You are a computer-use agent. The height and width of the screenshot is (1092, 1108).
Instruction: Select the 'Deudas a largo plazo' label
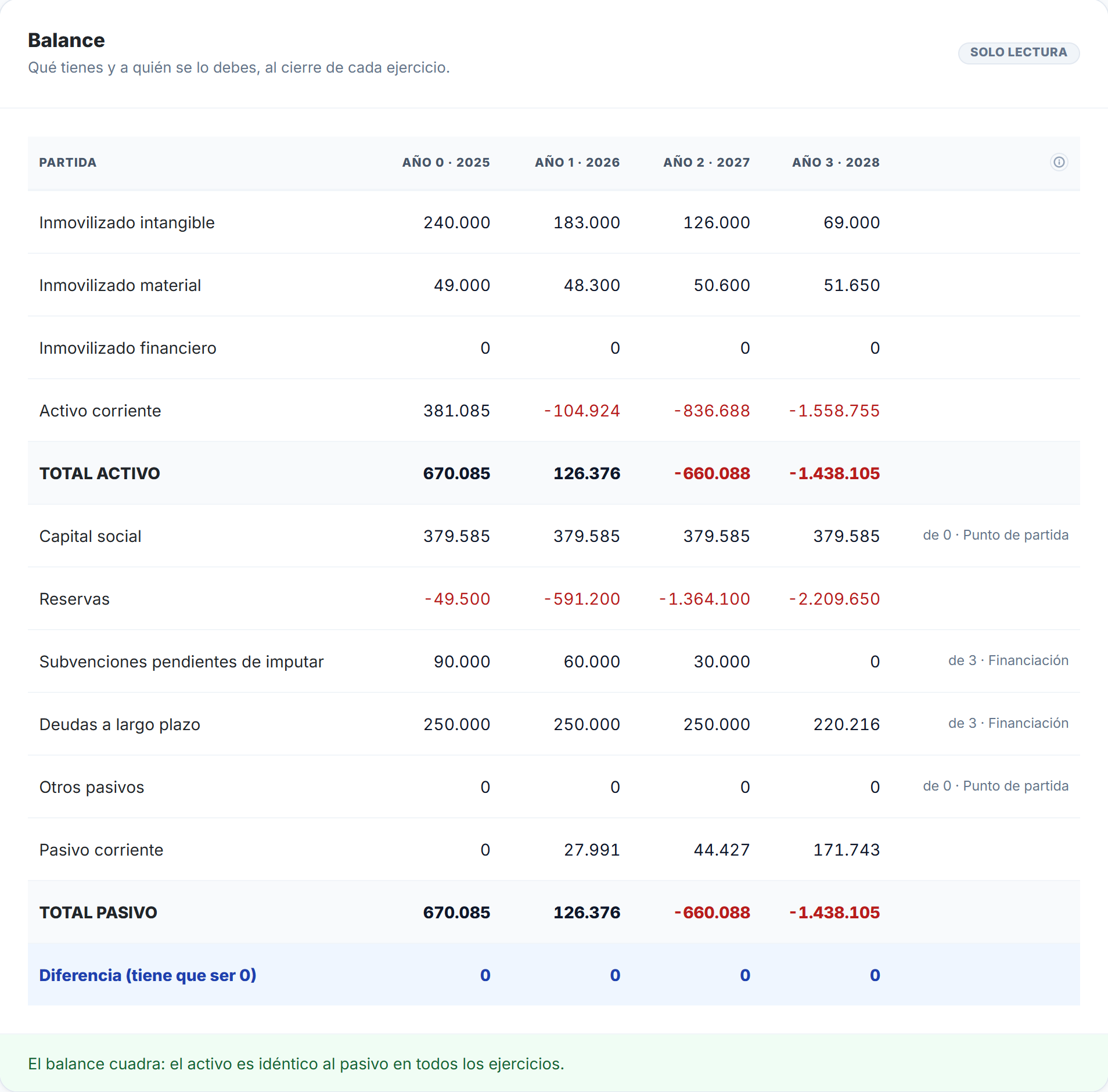tap(120, 724)
